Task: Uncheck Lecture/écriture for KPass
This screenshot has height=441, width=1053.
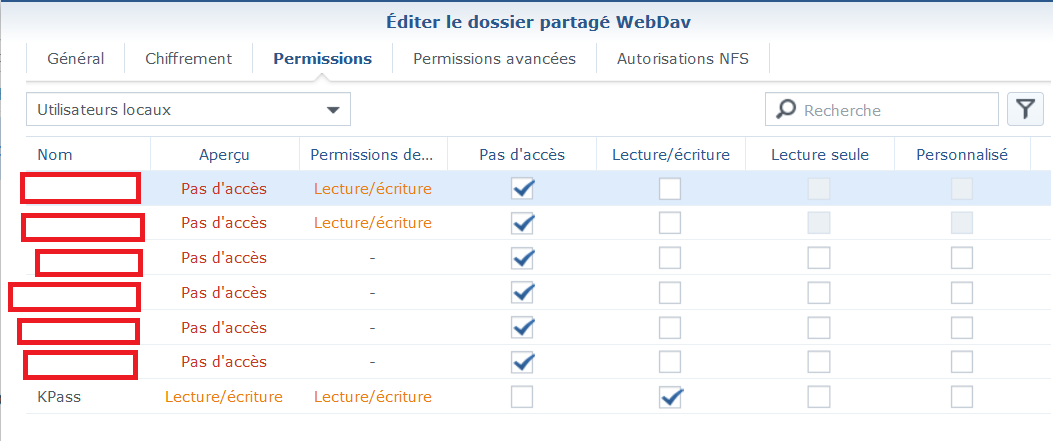Action: pos(670,397)
